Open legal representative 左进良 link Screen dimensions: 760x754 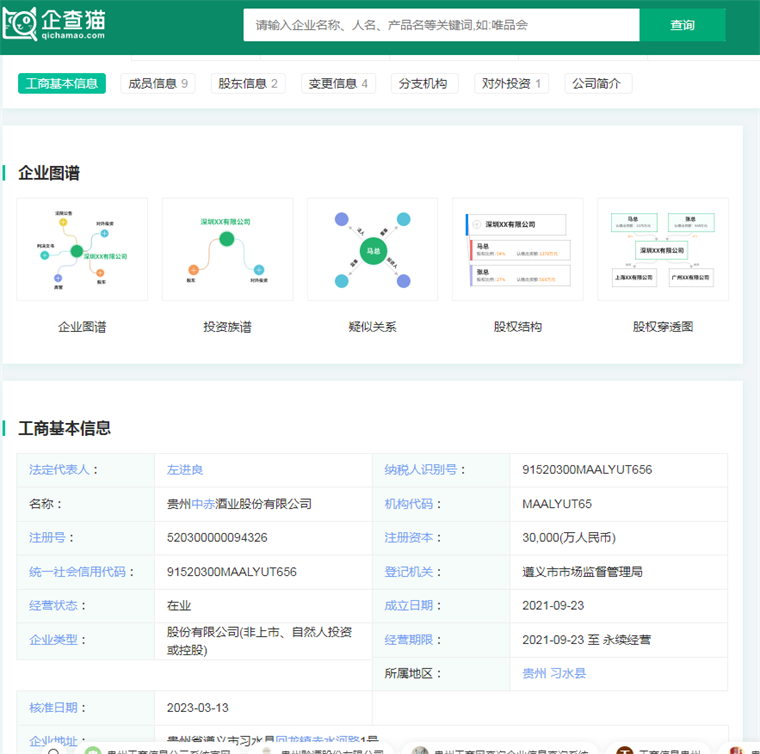[x=185, y=469]
